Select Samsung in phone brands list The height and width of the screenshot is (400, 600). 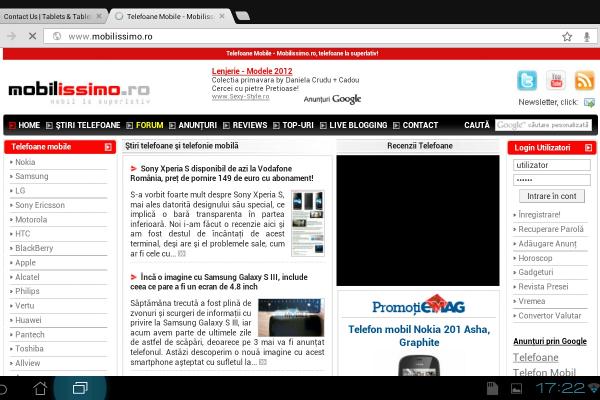[31, 176]
